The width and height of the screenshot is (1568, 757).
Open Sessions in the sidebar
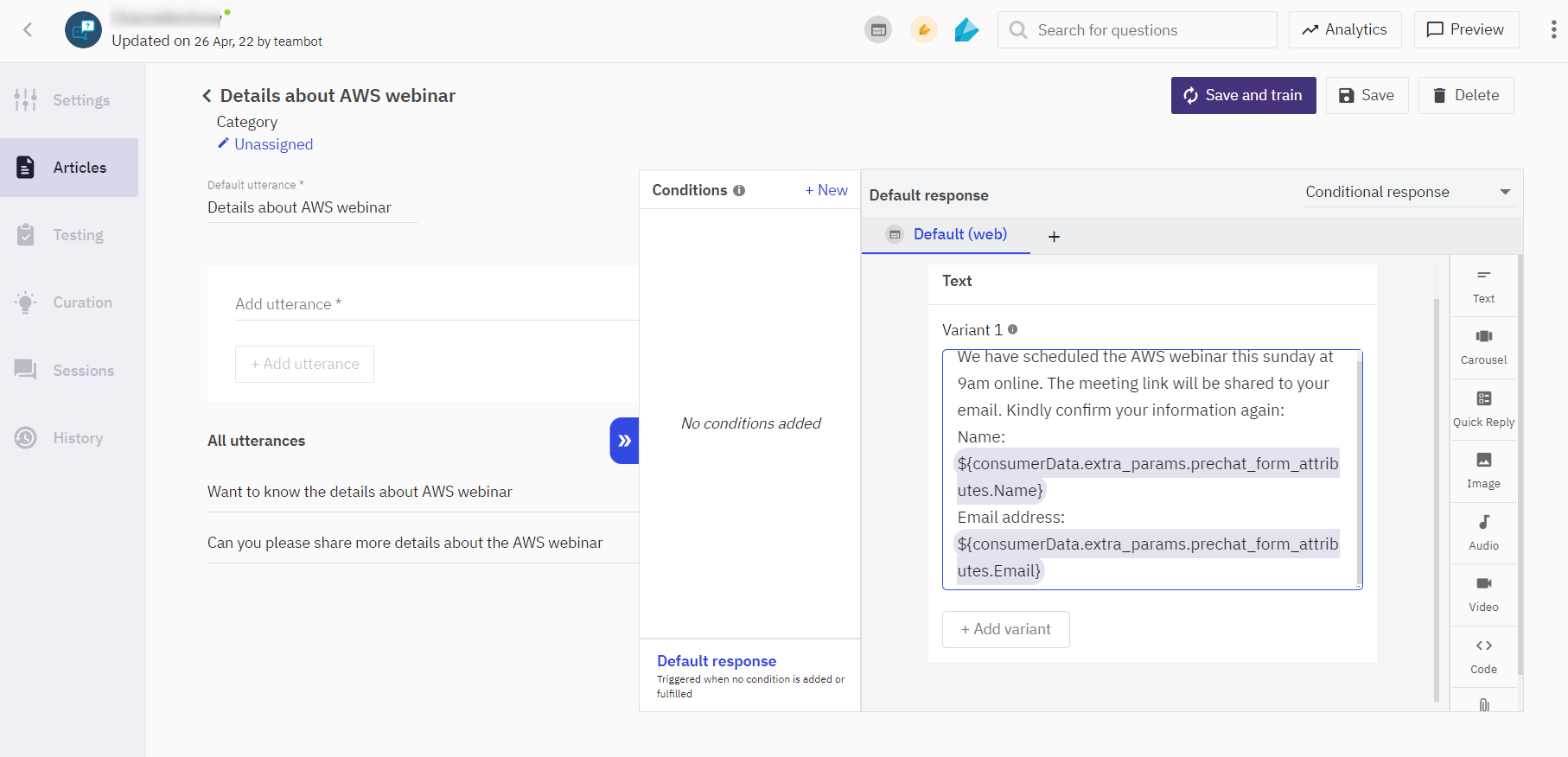point(69,371)
